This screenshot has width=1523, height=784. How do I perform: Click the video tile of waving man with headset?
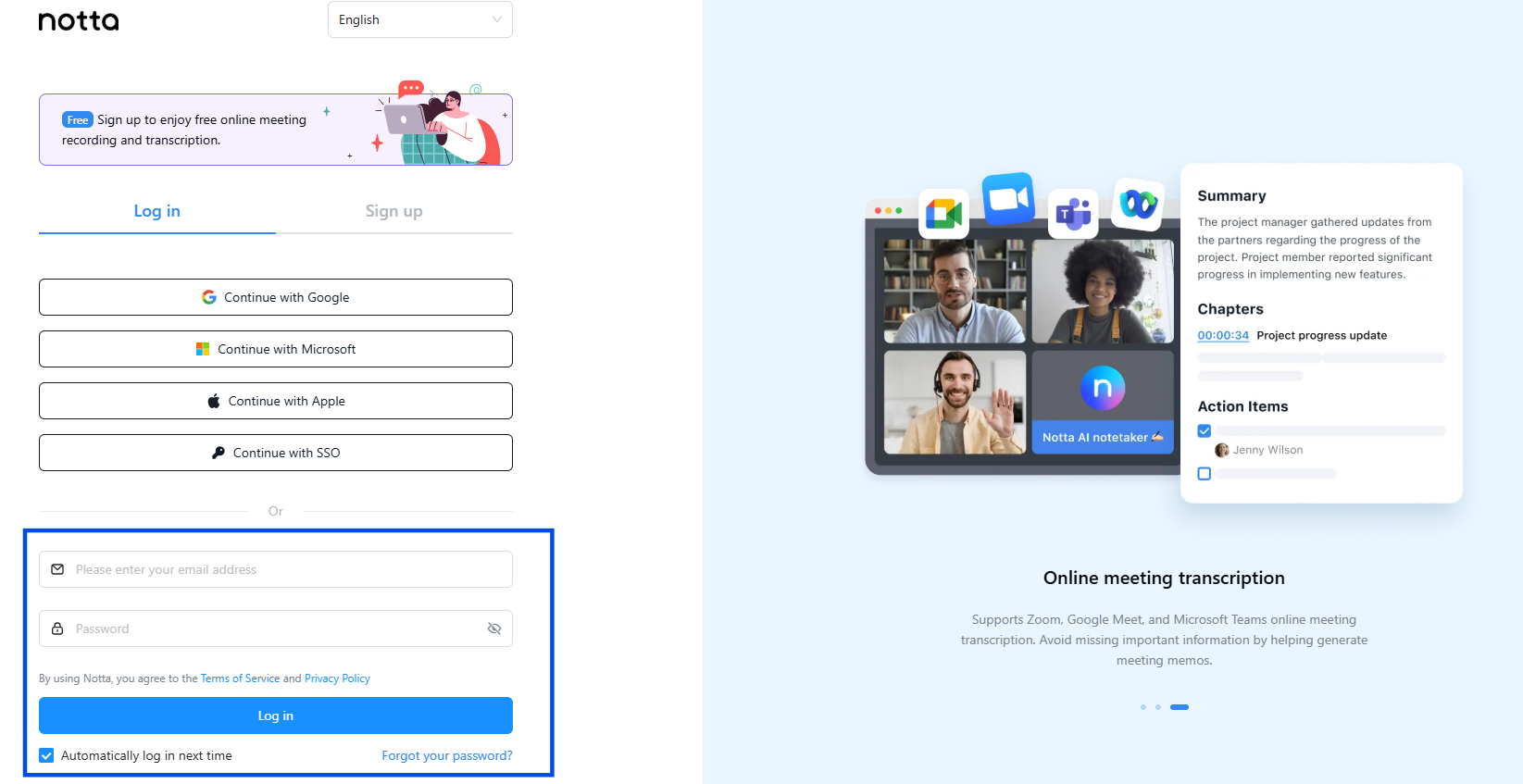(955, 402)
